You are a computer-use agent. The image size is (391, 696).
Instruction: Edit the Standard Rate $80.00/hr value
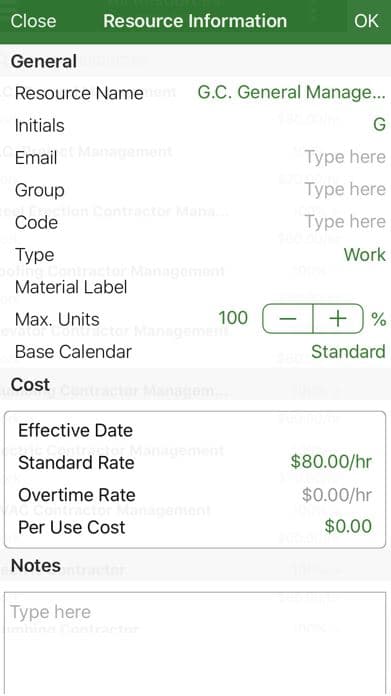click(331, 462)
